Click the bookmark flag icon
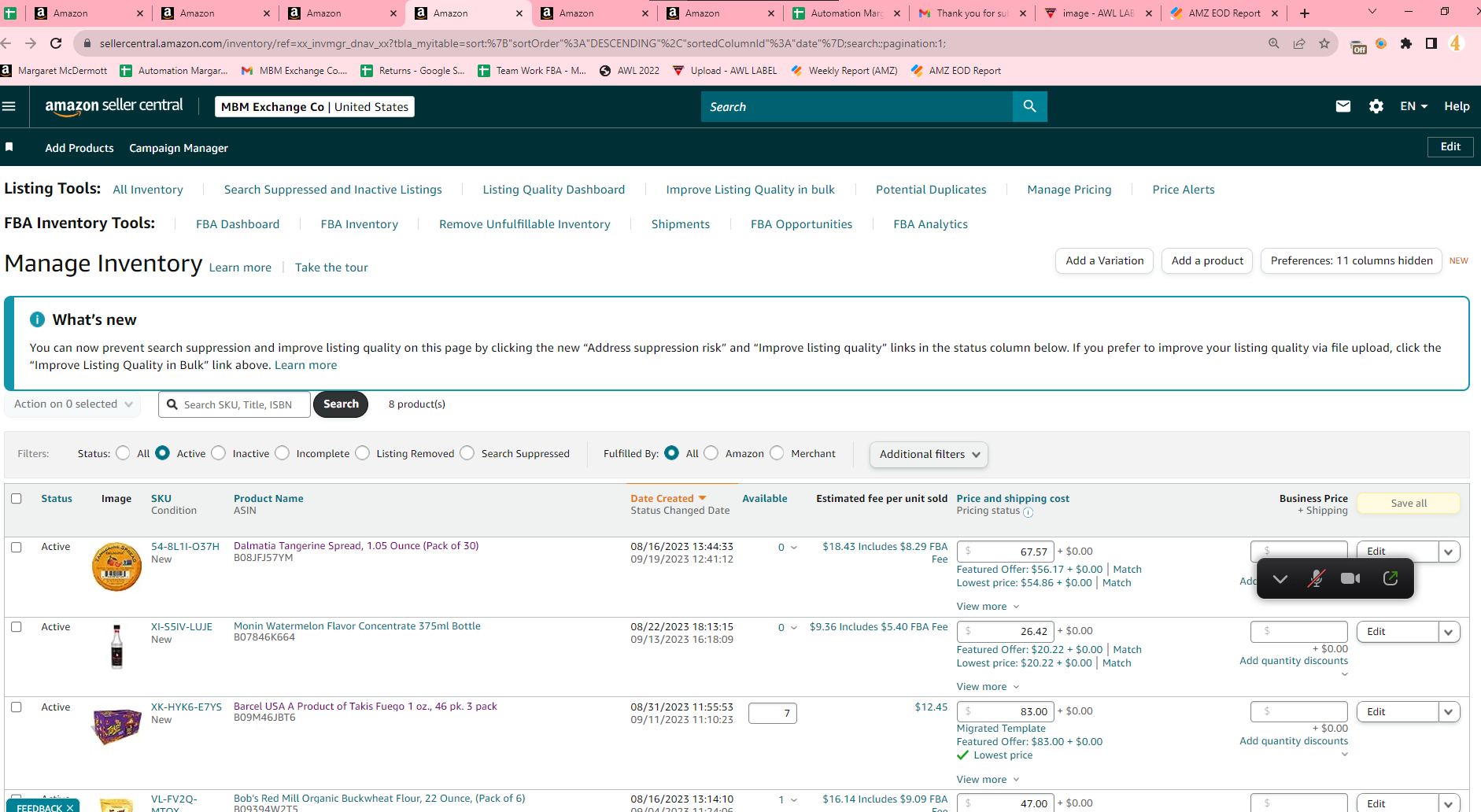Image resolution: width=1481 pixels, height=812 pixels. [9, 147]
